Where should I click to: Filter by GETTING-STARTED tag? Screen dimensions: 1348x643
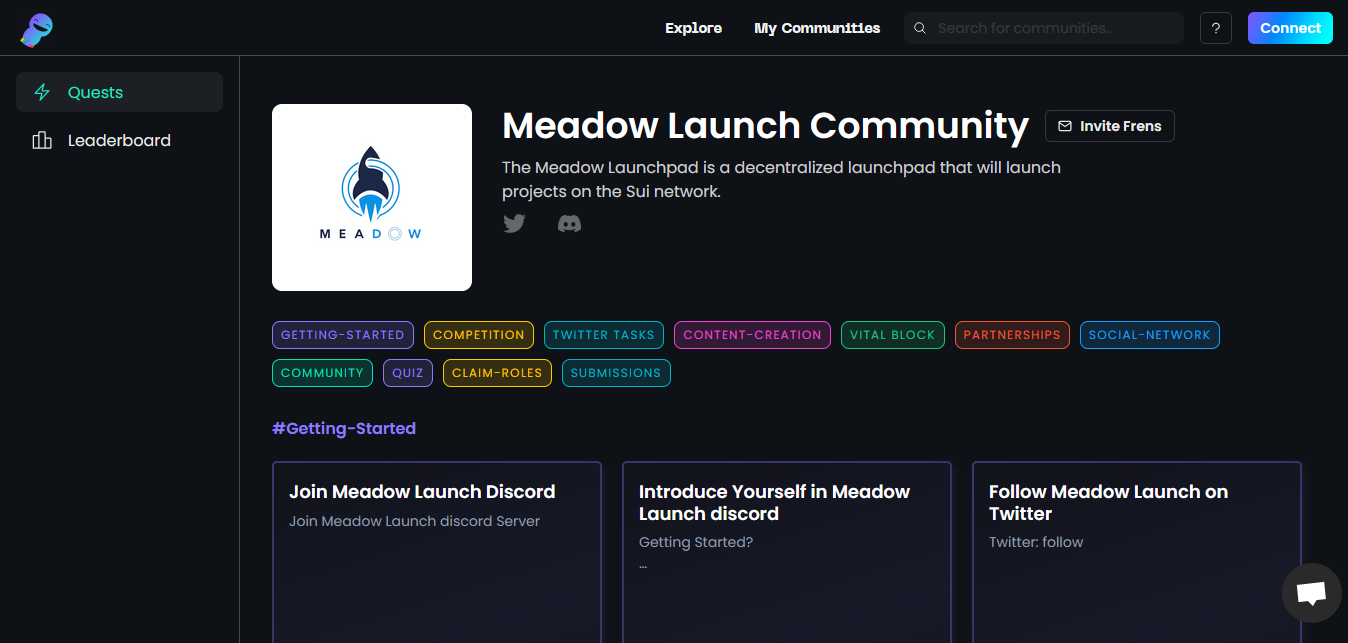pos(342,335)
